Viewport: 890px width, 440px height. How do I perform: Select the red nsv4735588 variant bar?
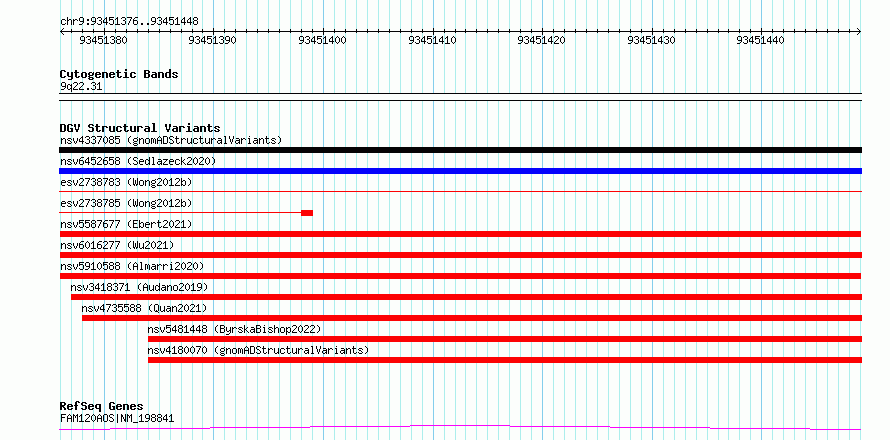pyautogui.click(x=472, y=318)
